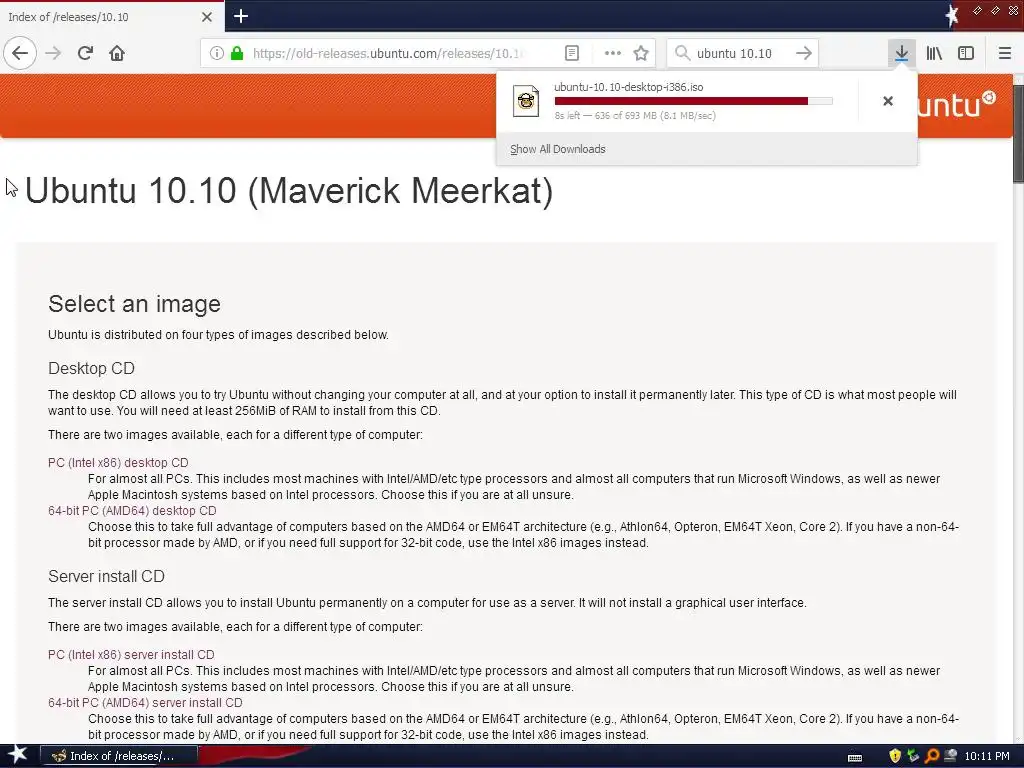Click ubuntu-10.10-desktop-i386.iso file name
1024x768 pixels.
pyautogui.click(x=628, y=87)
